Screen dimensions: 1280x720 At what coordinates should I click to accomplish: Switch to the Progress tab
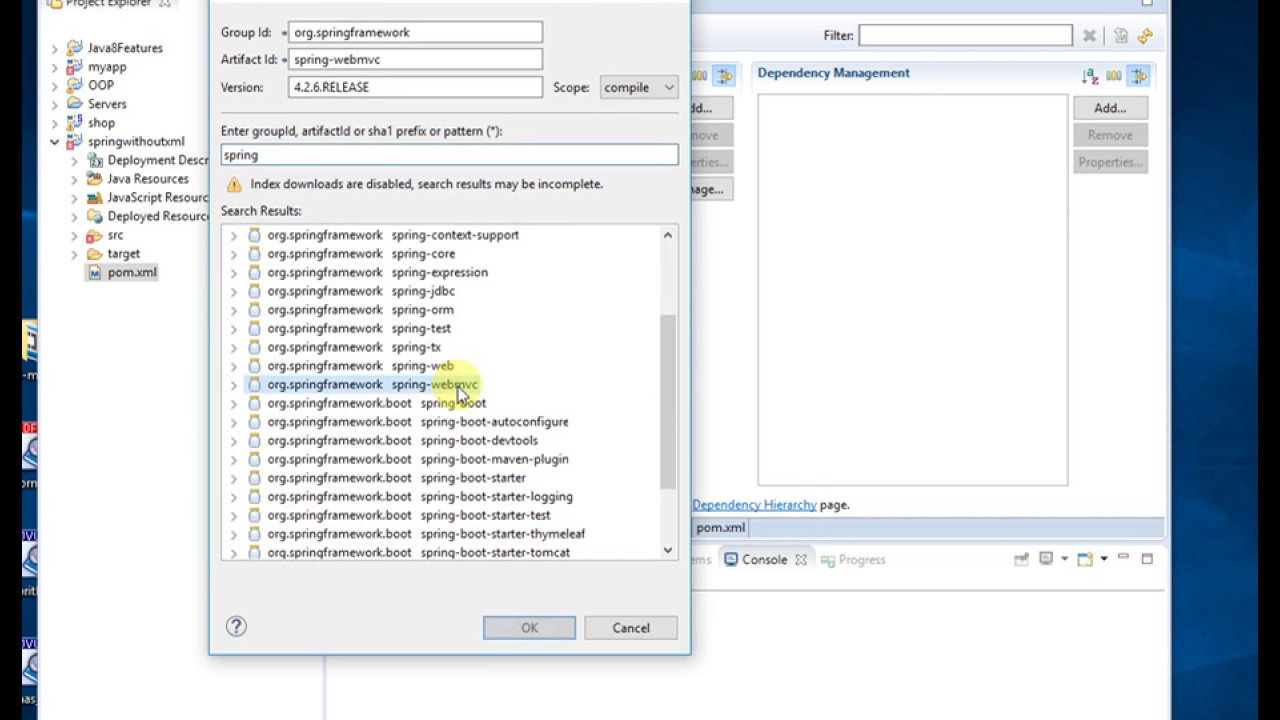coord(853,560)
